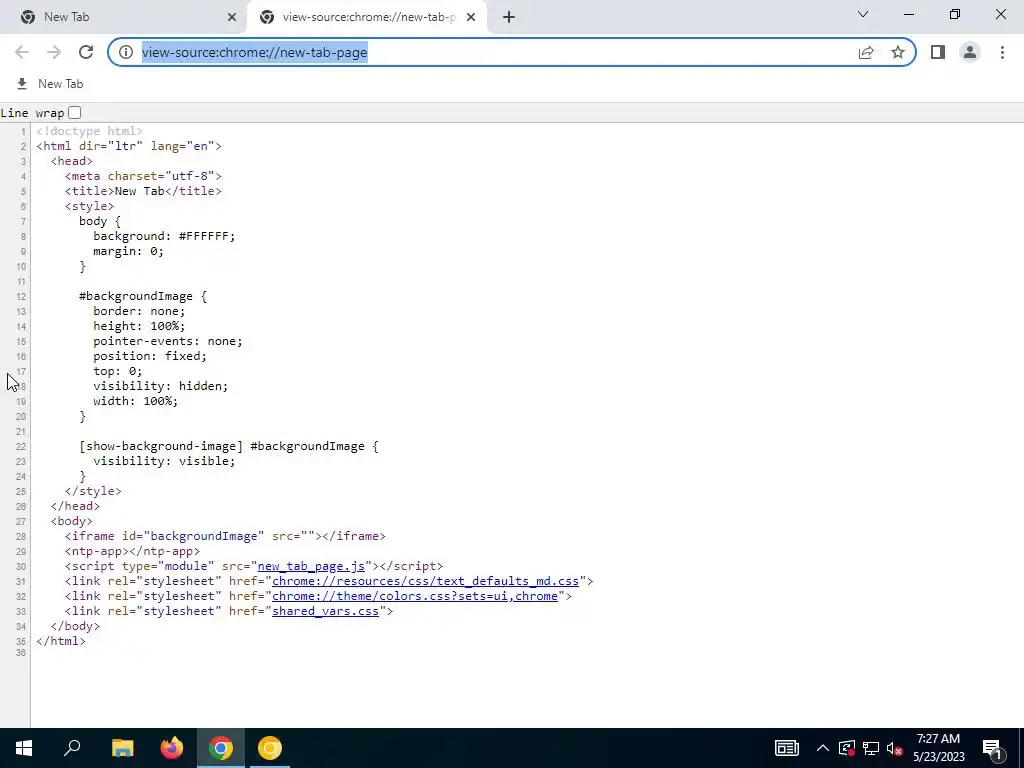This screenshot has height=768, width=1024.
Task: Click the 'visibility: hidden;' line
Action: pos(161,387)
